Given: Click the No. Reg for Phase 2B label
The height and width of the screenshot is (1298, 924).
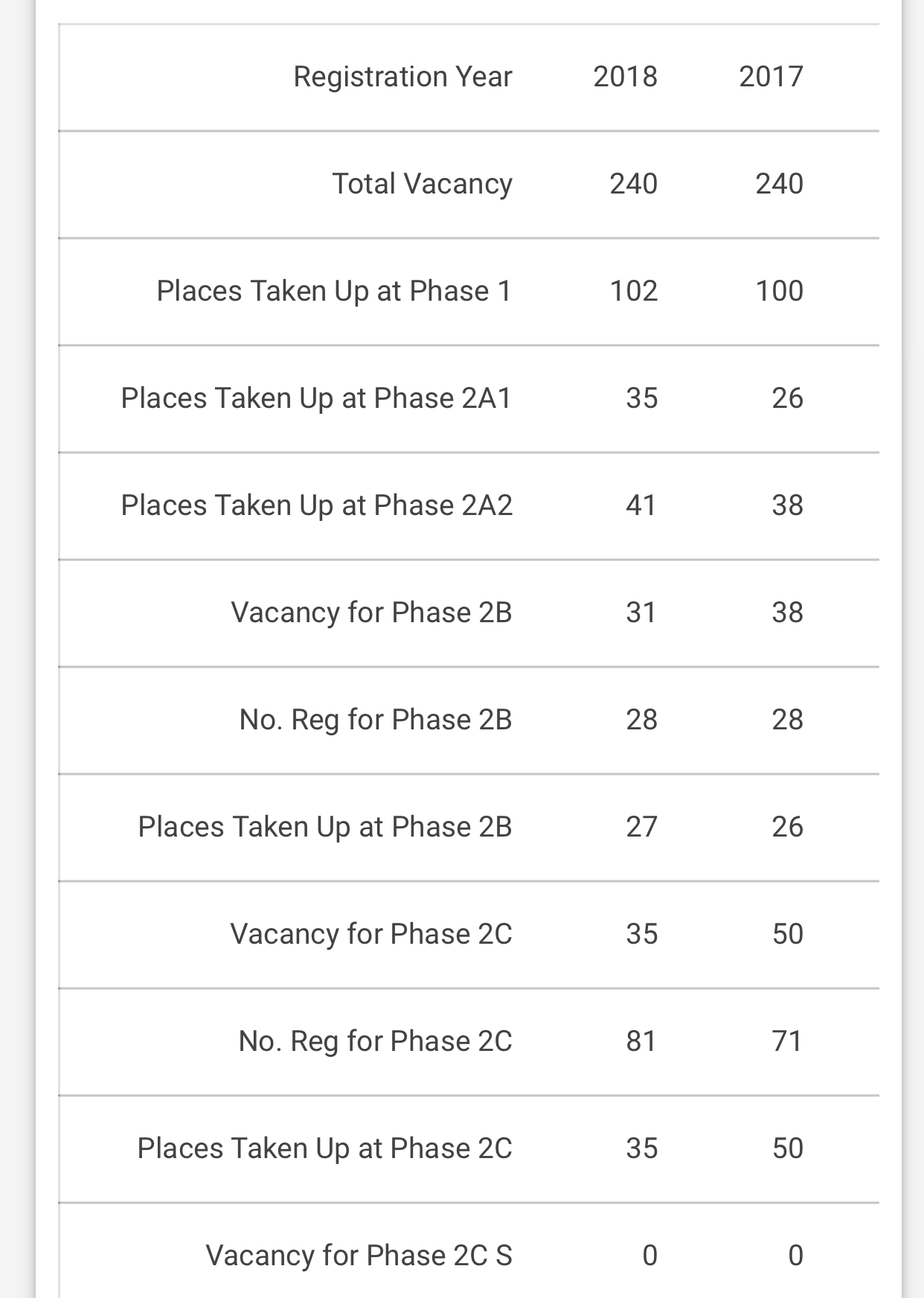Looking at the screenshot, I should 375,720.
